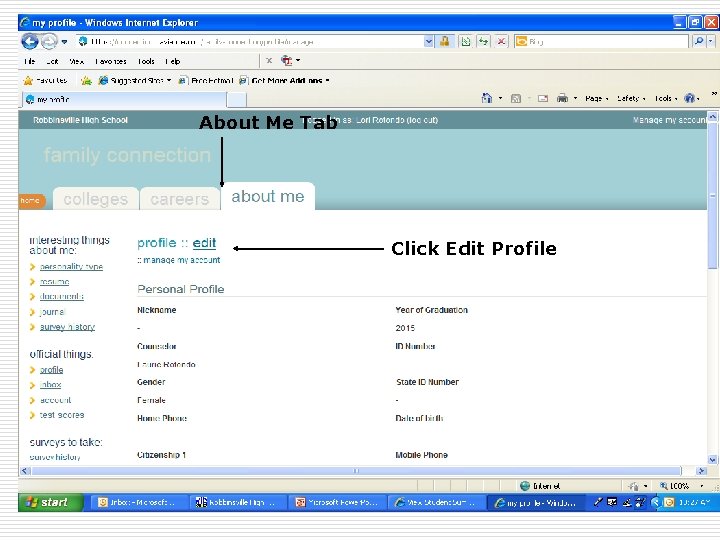Viewport: 720px width, 540px height.
Task: Click the search magnifier button
Action: coord(698,42)
